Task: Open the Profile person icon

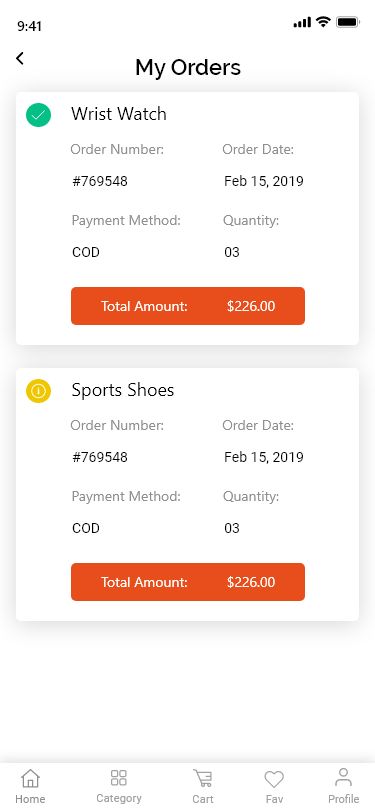Action: (343, 778)
